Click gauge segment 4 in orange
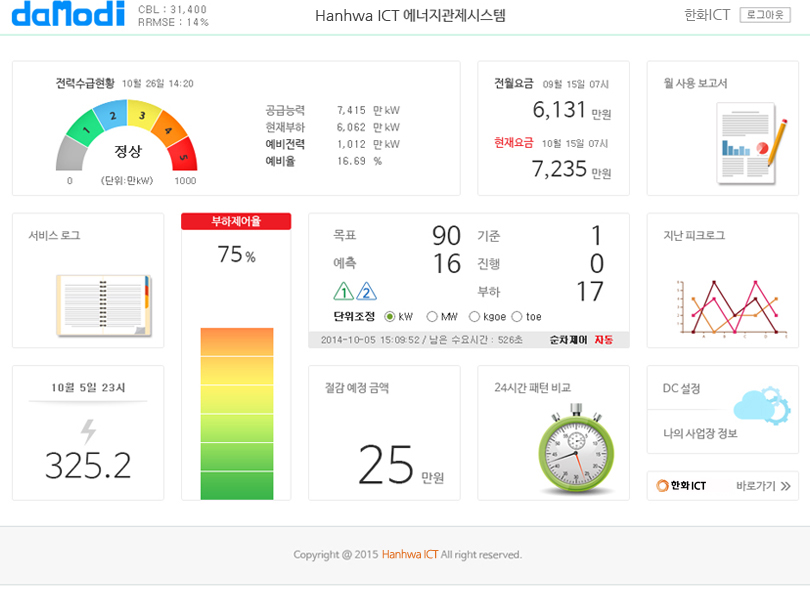 [168, 129]
